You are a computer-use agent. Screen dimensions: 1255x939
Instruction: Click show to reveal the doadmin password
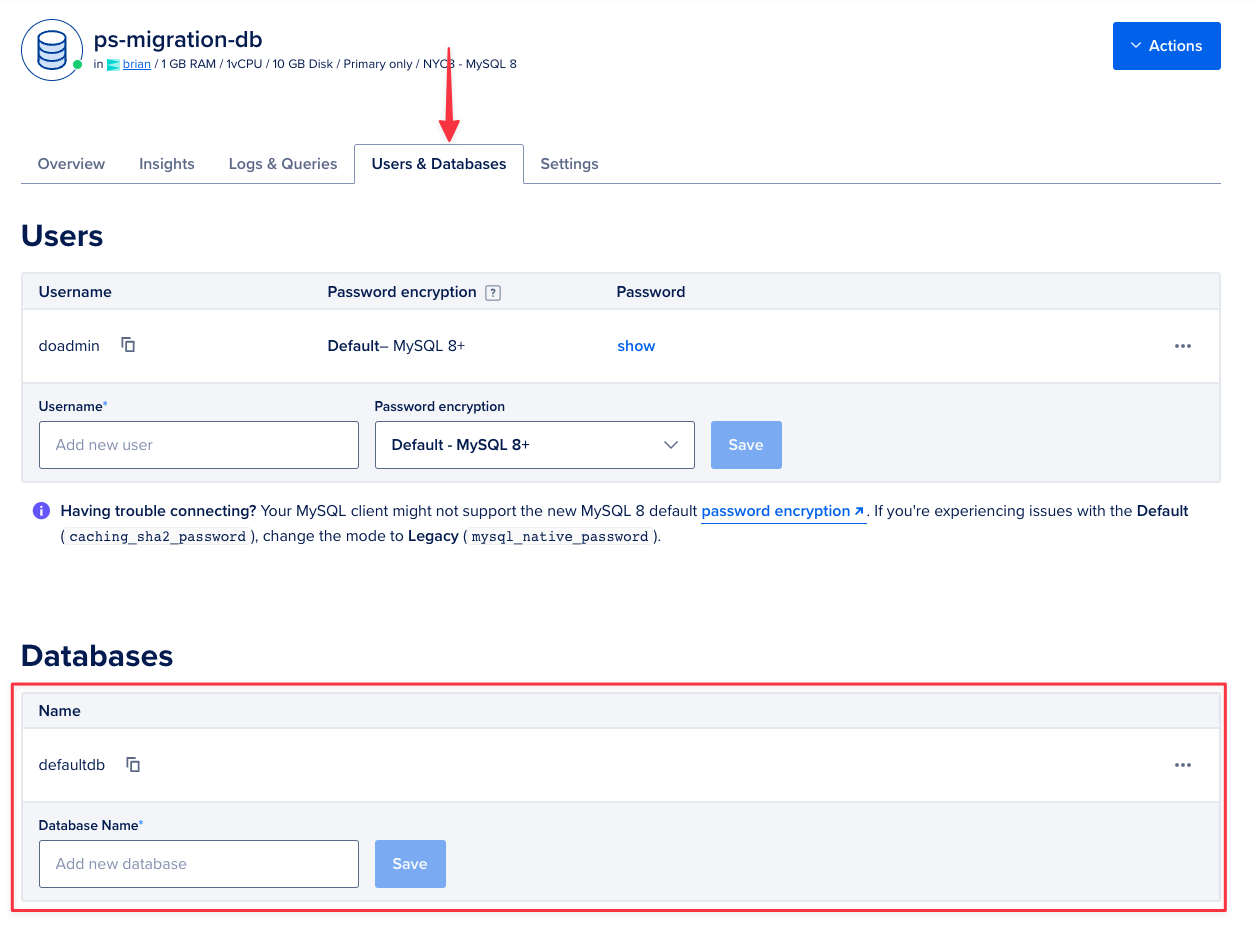pos(636,346)
